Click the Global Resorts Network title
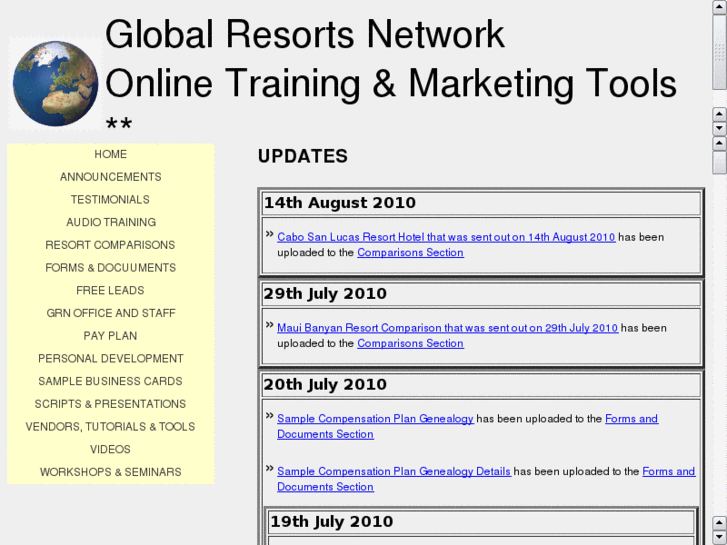The image size is (727, 545). tap(305, 35)
